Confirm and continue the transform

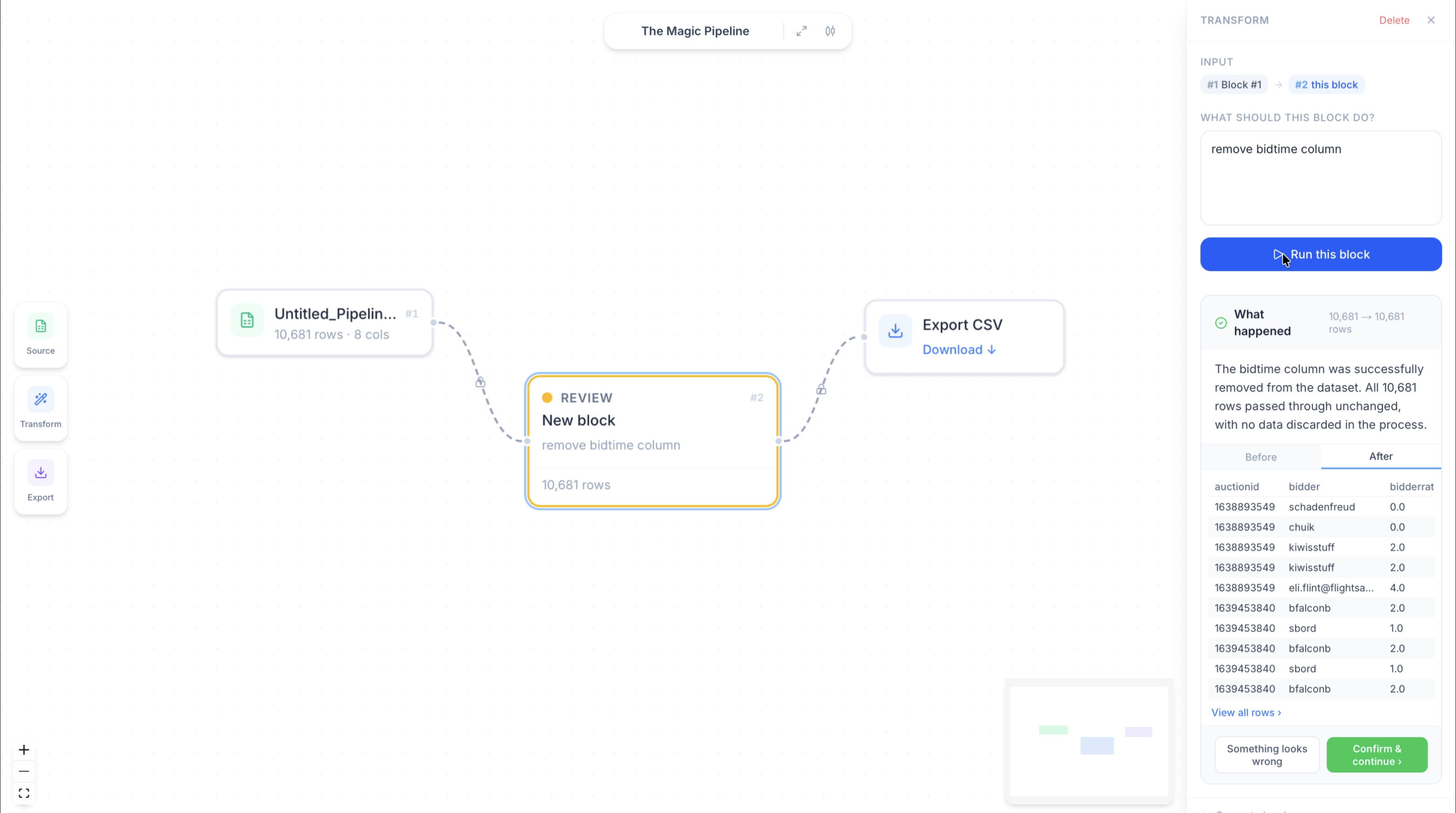click(x=1376, y=755)
